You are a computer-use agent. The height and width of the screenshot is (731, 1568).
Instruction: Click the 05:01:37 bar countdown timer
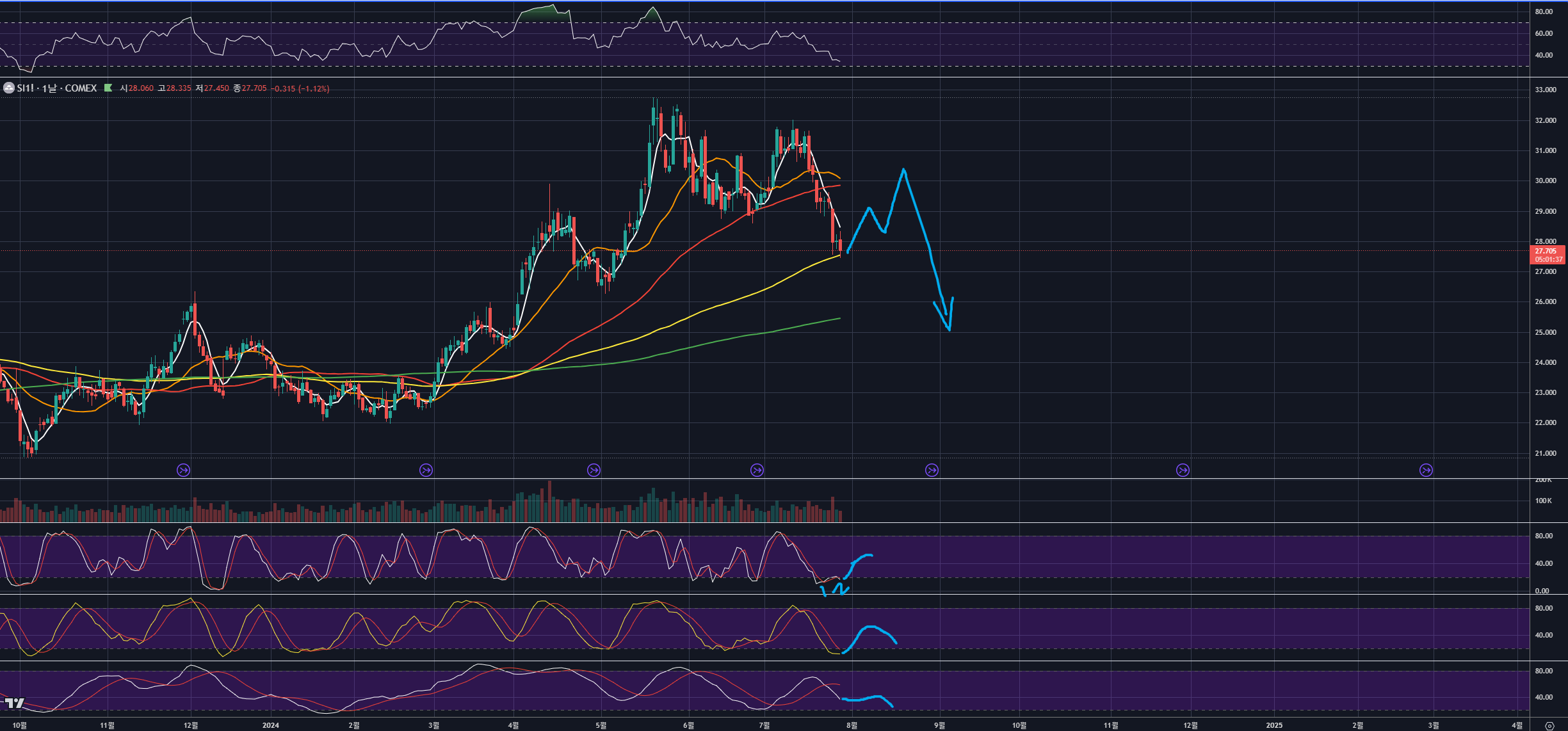tap(1548, 259)
